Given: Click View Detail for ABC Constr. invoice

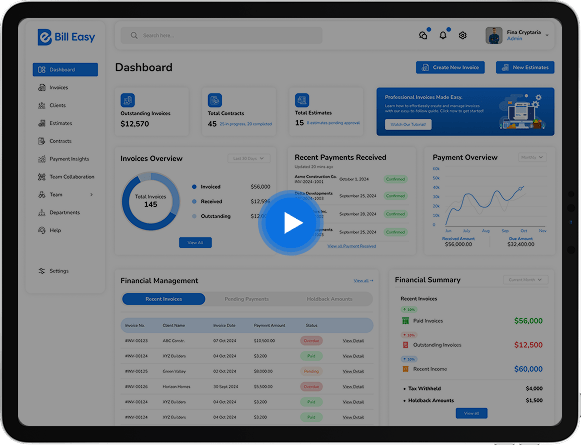Looking at the screenshot, I should (353, 341).
